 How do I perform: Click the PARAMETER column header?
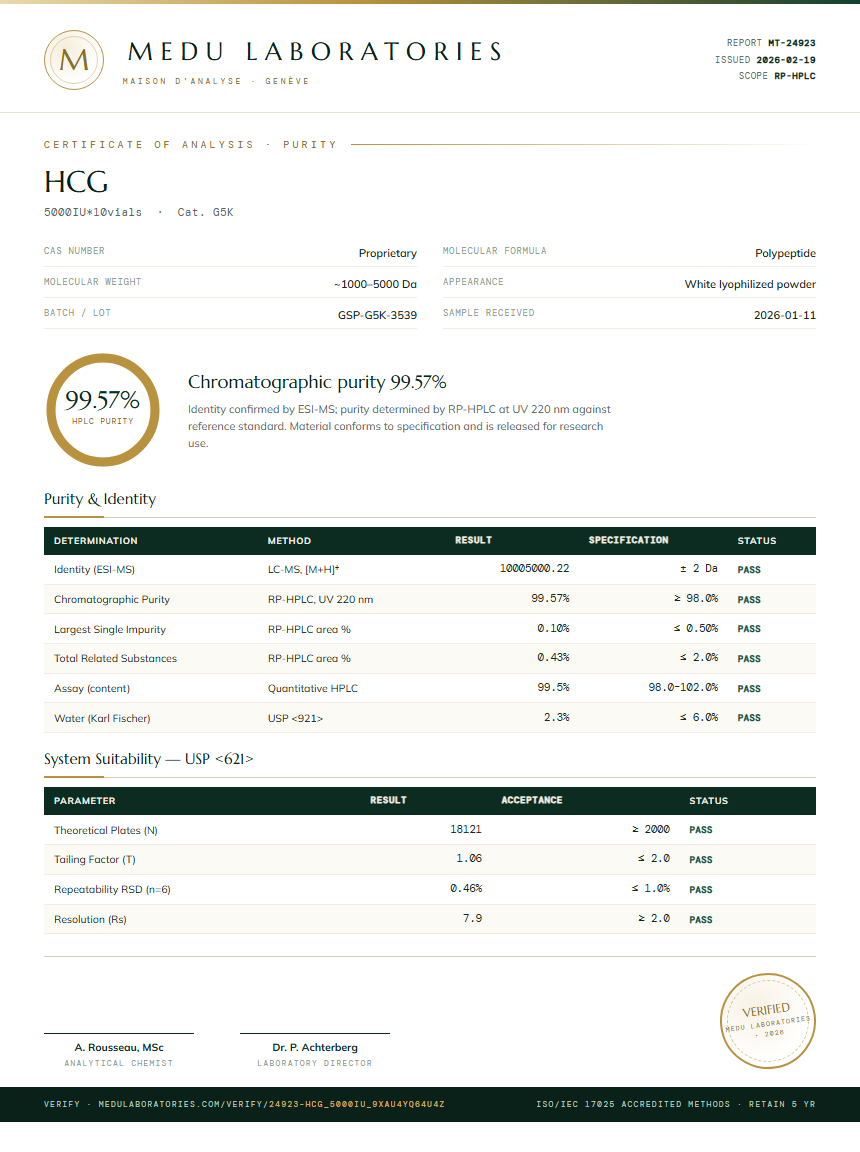pyautogui.click(x=84, y=801)
